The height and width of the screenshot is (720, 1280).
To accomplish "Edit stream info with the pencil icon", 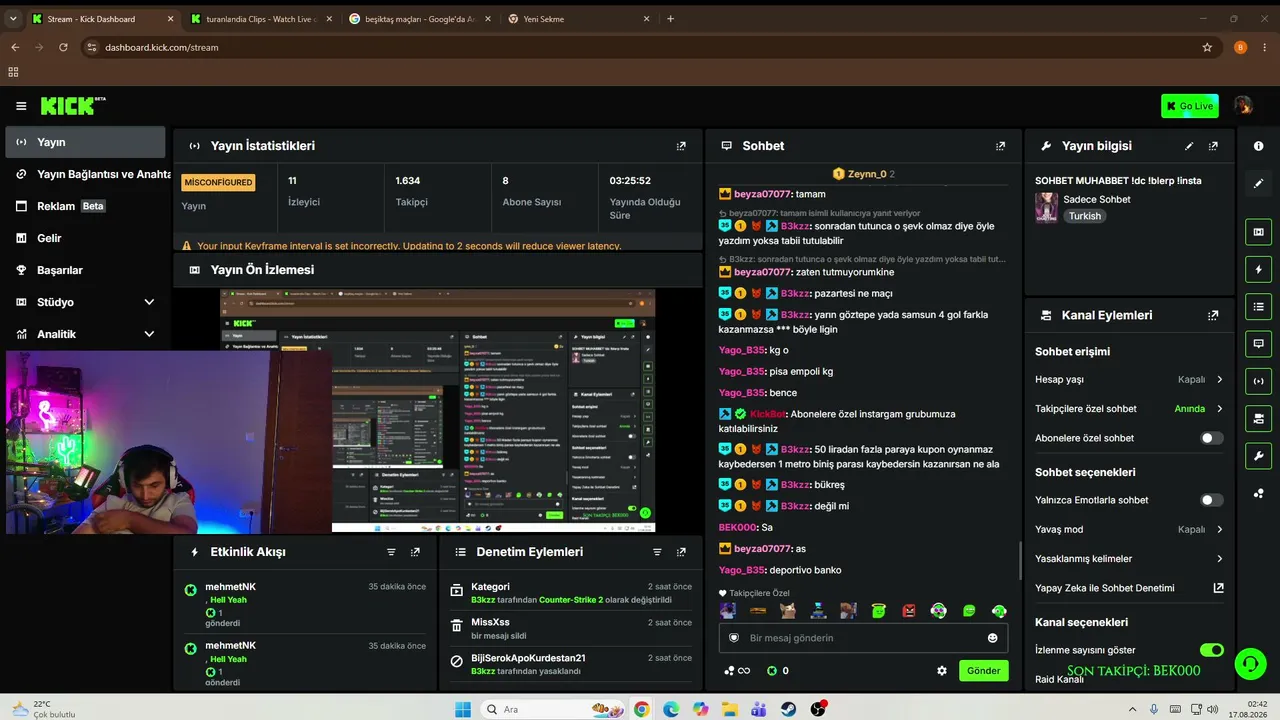I will [x=1189, y=146].
